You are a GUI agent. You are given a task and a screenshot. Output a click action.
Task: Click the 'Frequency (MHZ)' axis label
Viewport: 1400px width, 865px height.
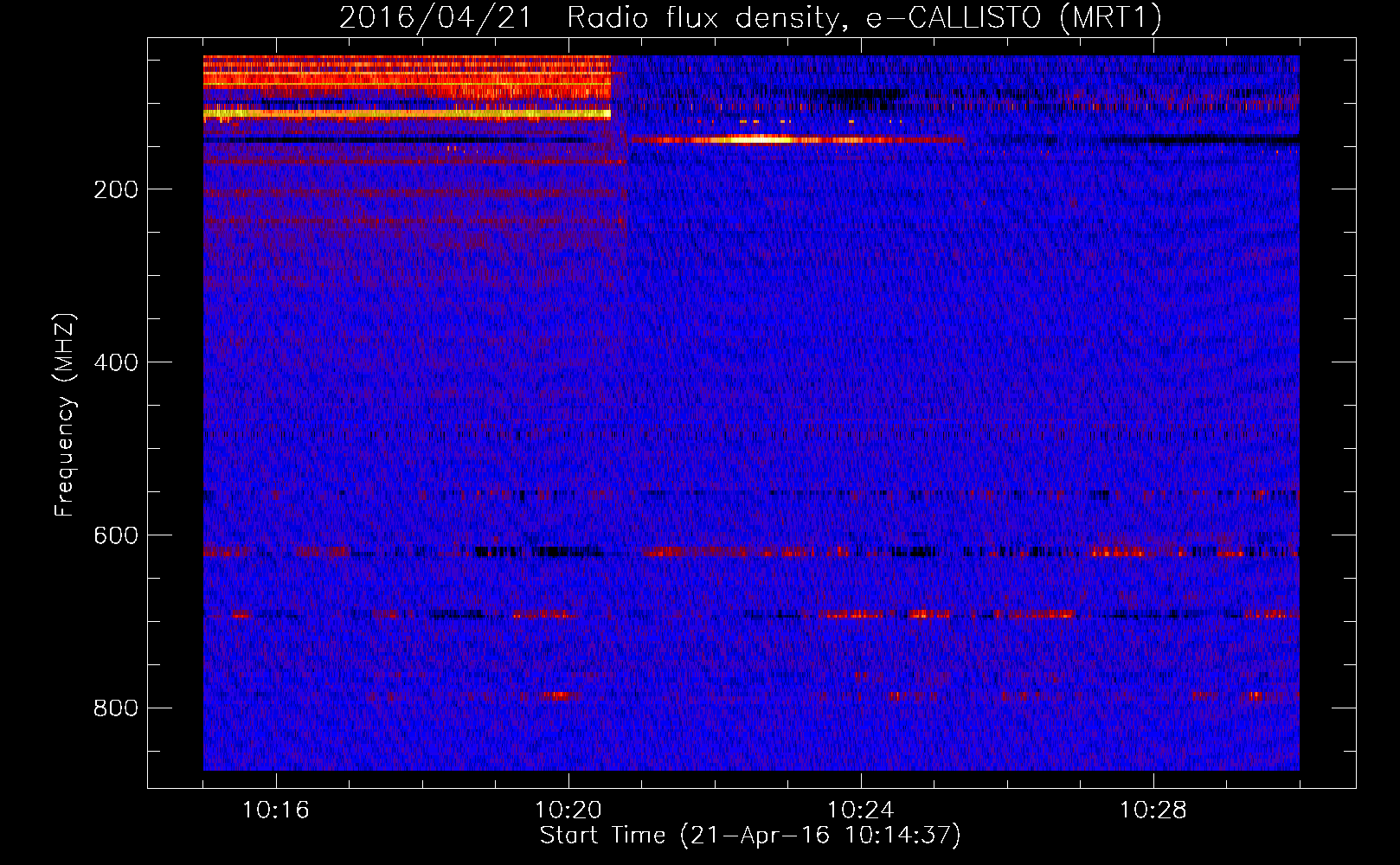click(65, 415)
